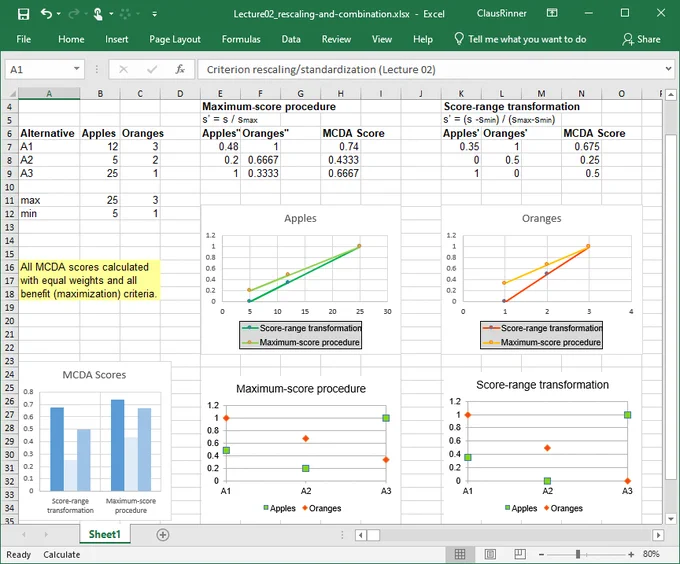Image resolution: width=680 pixels, height=564 pixels.
Task: Click the vertical scrollbar up arrow
Action: 671,94
